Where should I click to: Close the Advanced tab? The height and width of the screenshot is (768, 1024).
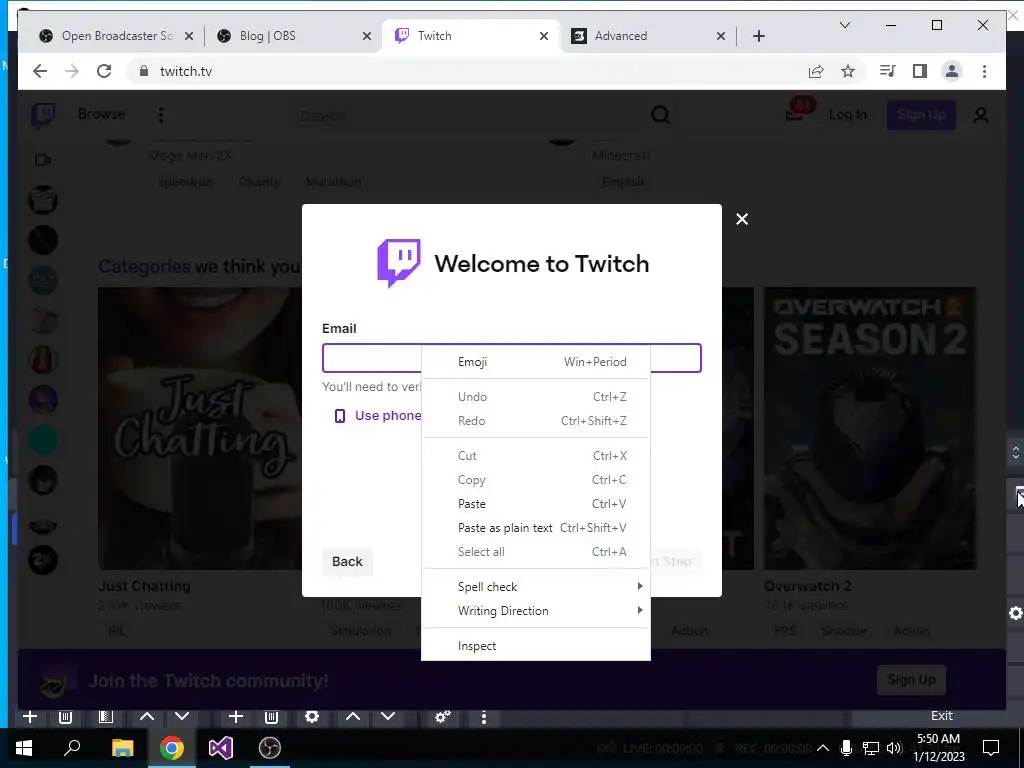pyautogui.click(x=721, y=36)
